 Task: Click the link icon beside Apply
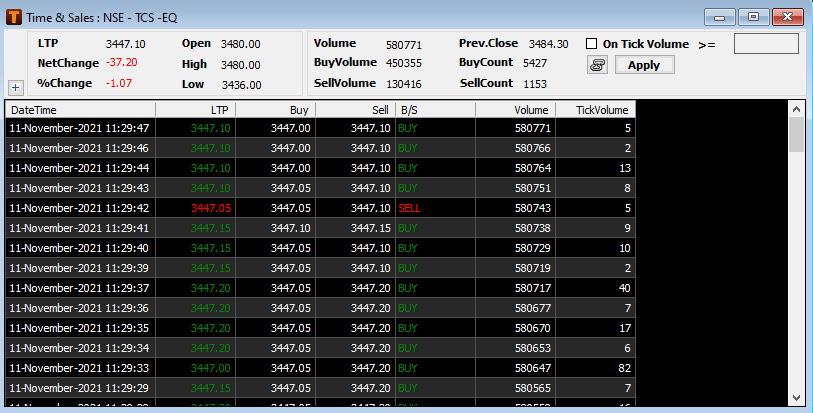click(597, 65)
